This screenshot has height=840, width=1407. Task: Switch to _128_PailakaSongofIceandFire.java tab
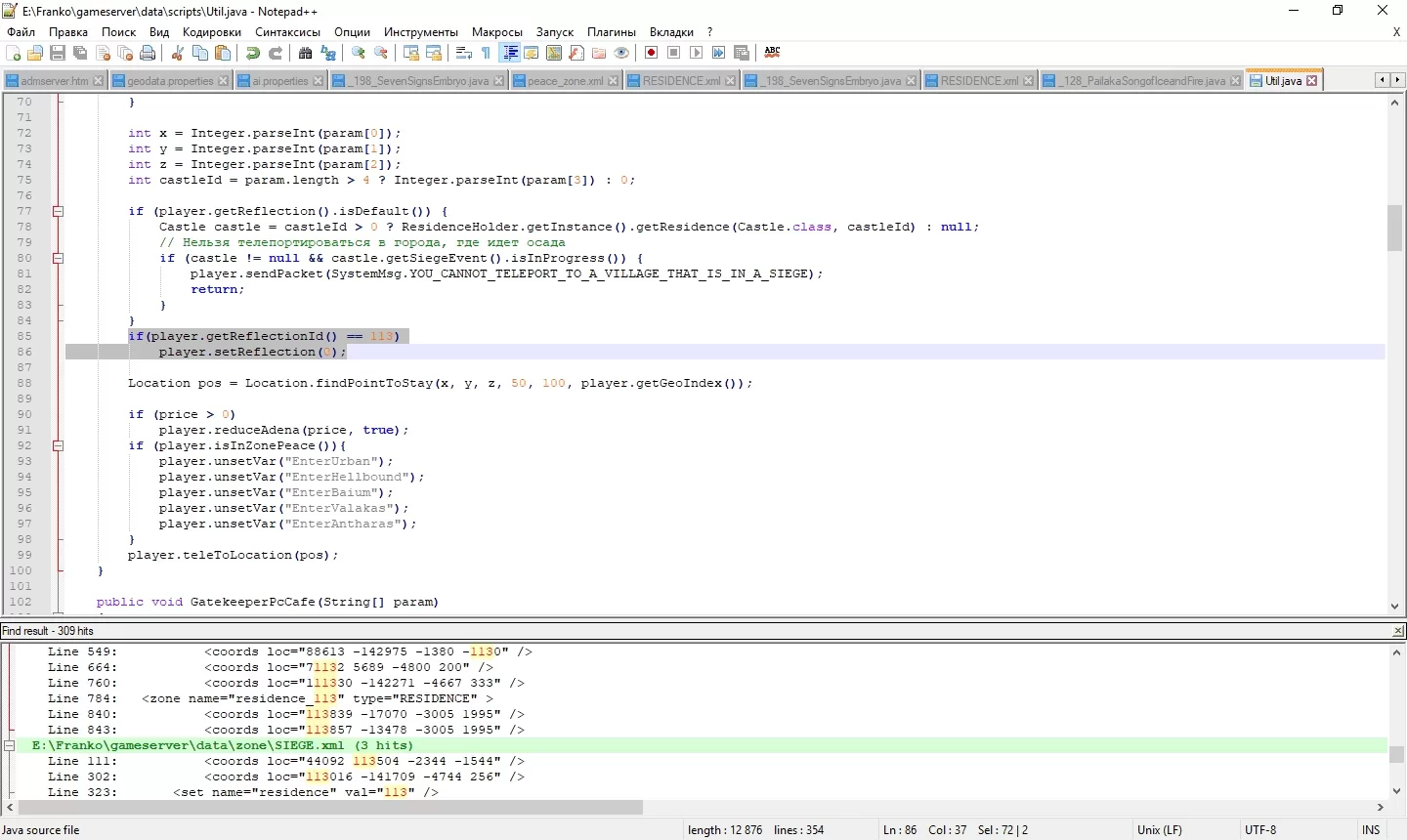[1142, 81]
